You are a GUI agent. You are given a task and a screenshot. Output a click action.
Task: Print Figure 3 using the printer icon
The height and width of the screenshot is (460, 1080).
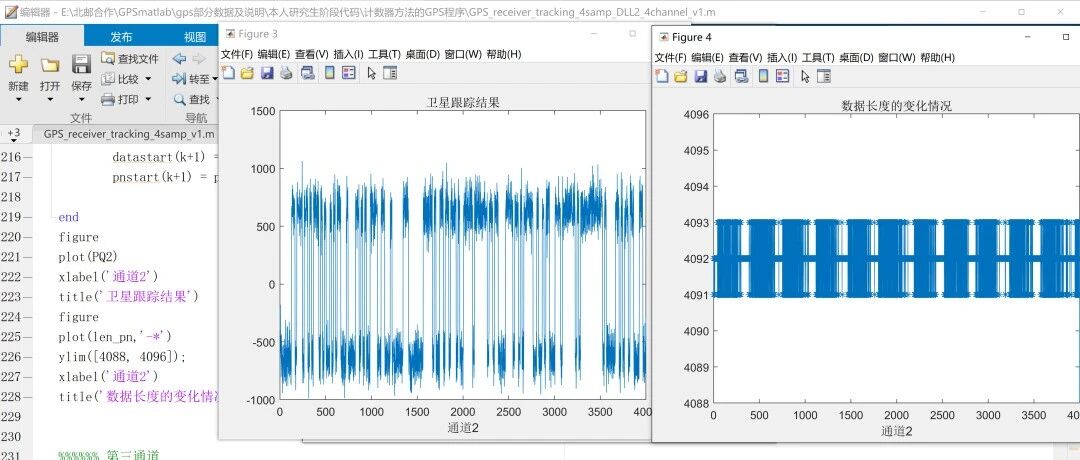pos(286,73)
